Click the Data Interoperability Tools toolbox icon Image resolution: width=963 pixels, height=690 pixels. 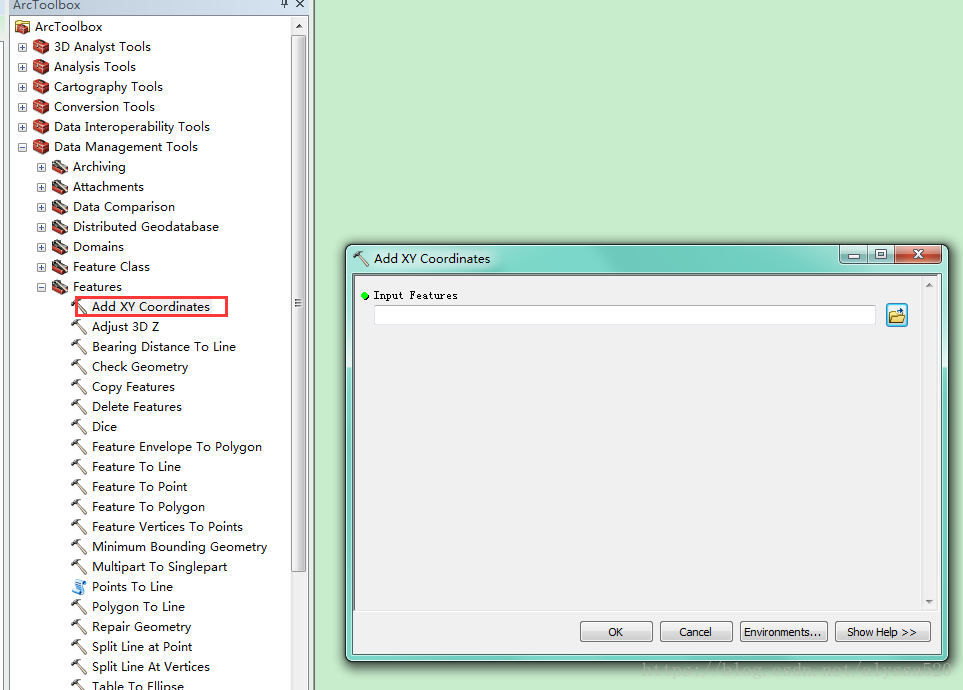click(41, 127)
